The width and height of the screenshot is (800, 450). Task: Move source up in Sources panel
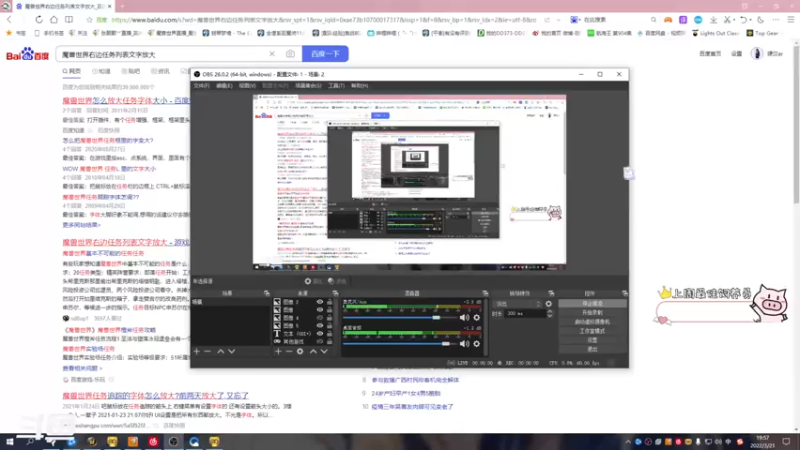coord(313,351)
